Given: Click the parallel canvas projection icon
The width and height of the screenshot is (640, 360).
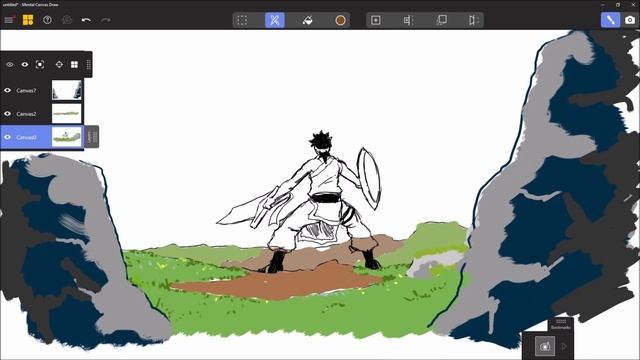Looking at the screenshot, I should coord(408,20).
